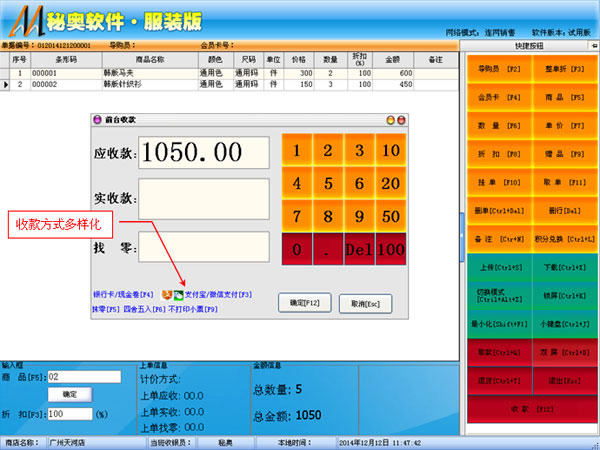600x450 pixels.
Task: Click the WeChat payment icon
Action: (x=178, y=296)
